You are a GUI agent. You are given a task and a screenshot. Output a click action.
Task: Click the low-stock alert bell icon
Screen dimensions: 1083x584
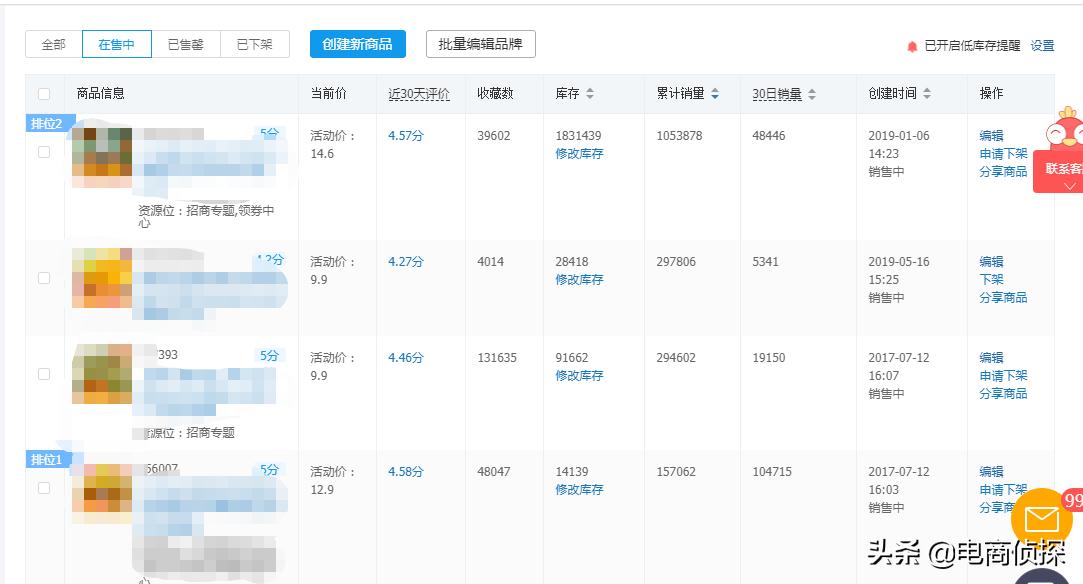(912, 46)
